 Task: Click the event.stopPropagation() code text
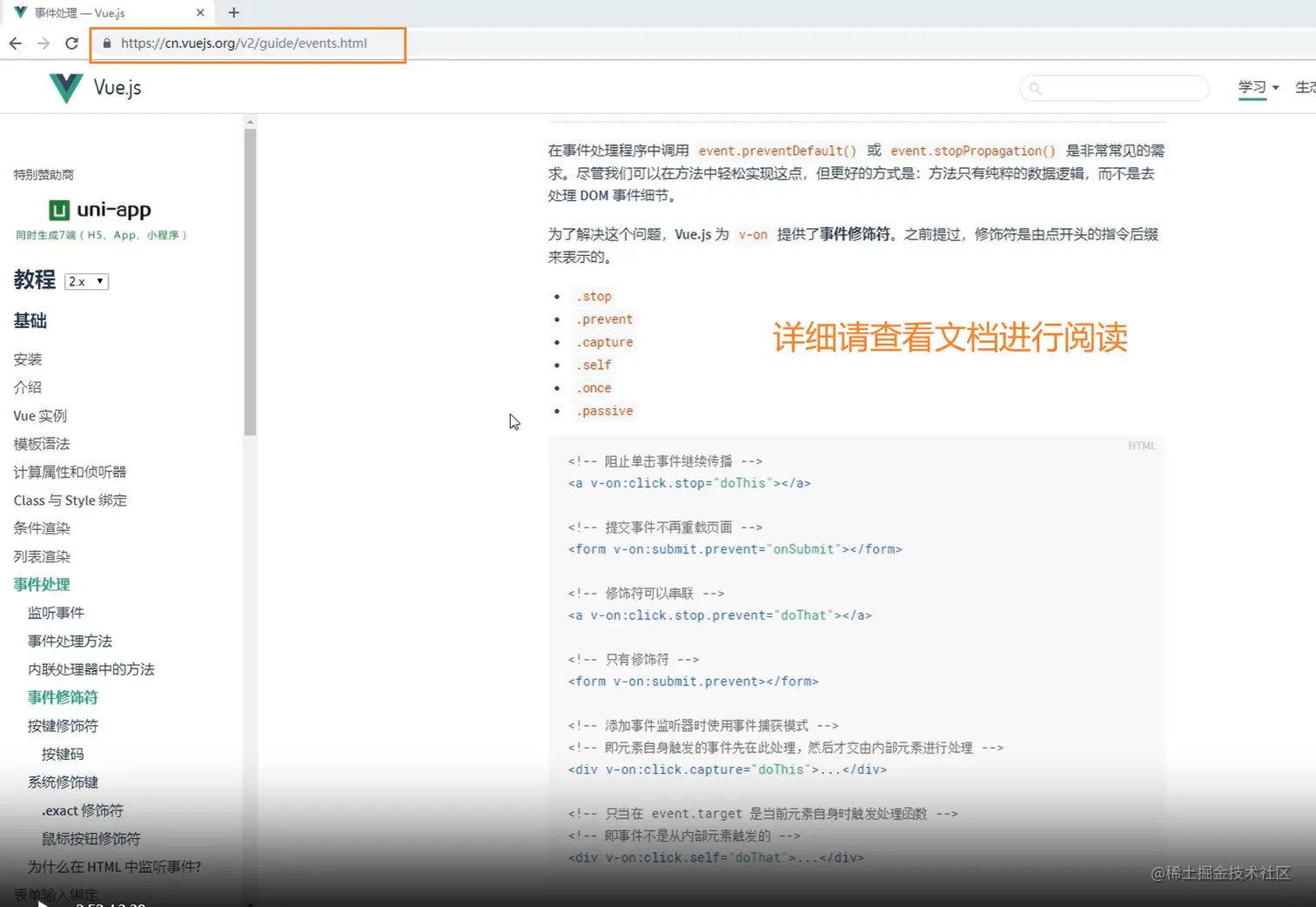click(x=973, y=151)
